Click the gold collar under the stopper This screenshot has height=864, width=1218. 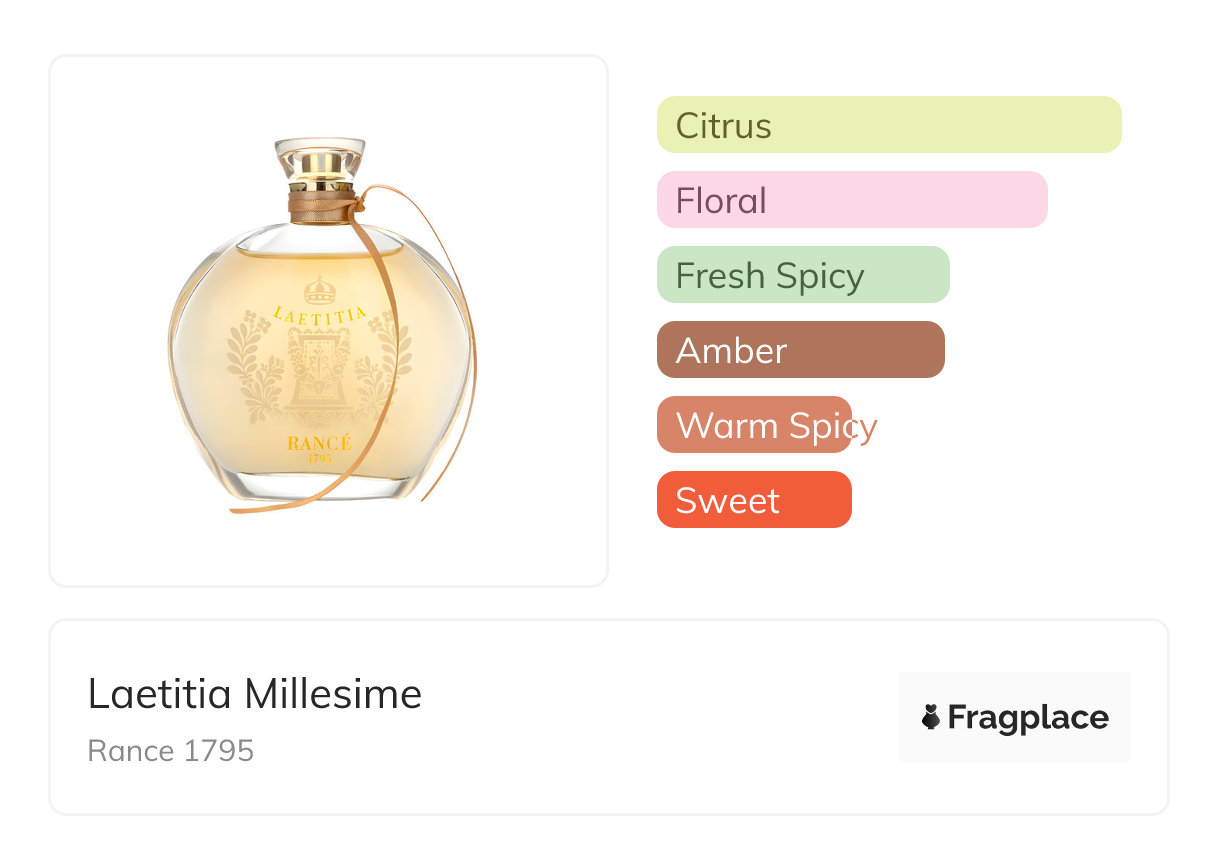point(320,185)
